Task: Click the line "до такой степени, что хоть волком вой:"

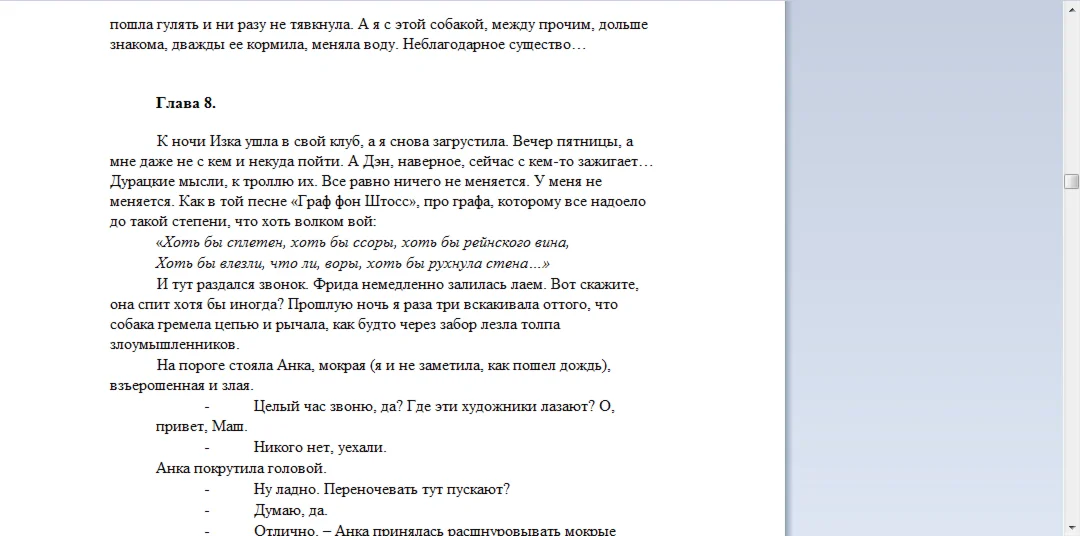Action: pyautogui.click(x=242, y=222)
